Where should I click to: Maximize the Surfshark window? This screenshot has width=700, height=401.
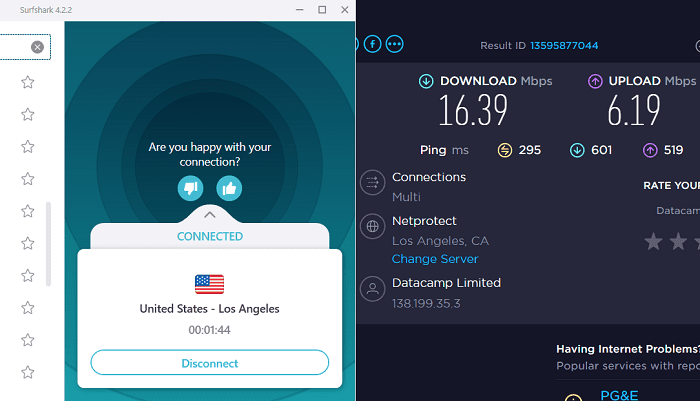click(322, 9)
